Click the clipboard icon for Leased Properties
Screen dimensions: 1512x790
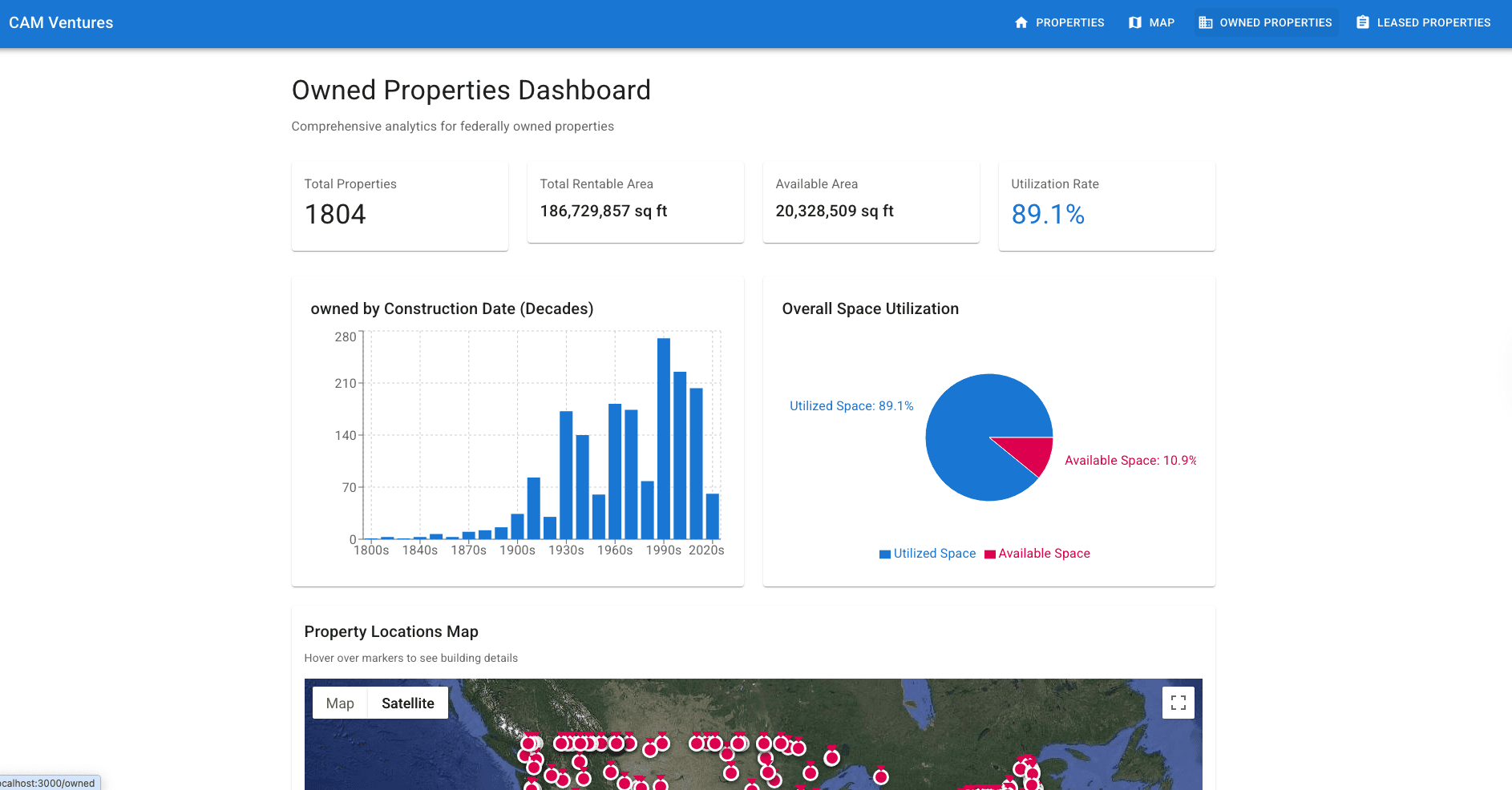click(1362, 22)
